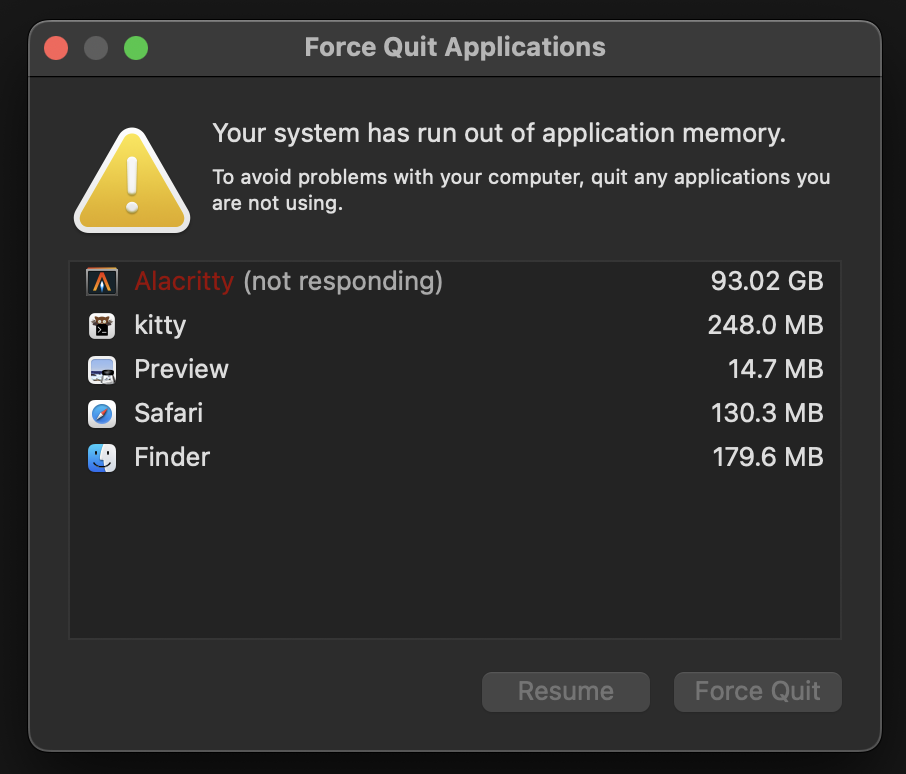Click the Preview app icon
The image size is (906, 774).
click(101, 369)
